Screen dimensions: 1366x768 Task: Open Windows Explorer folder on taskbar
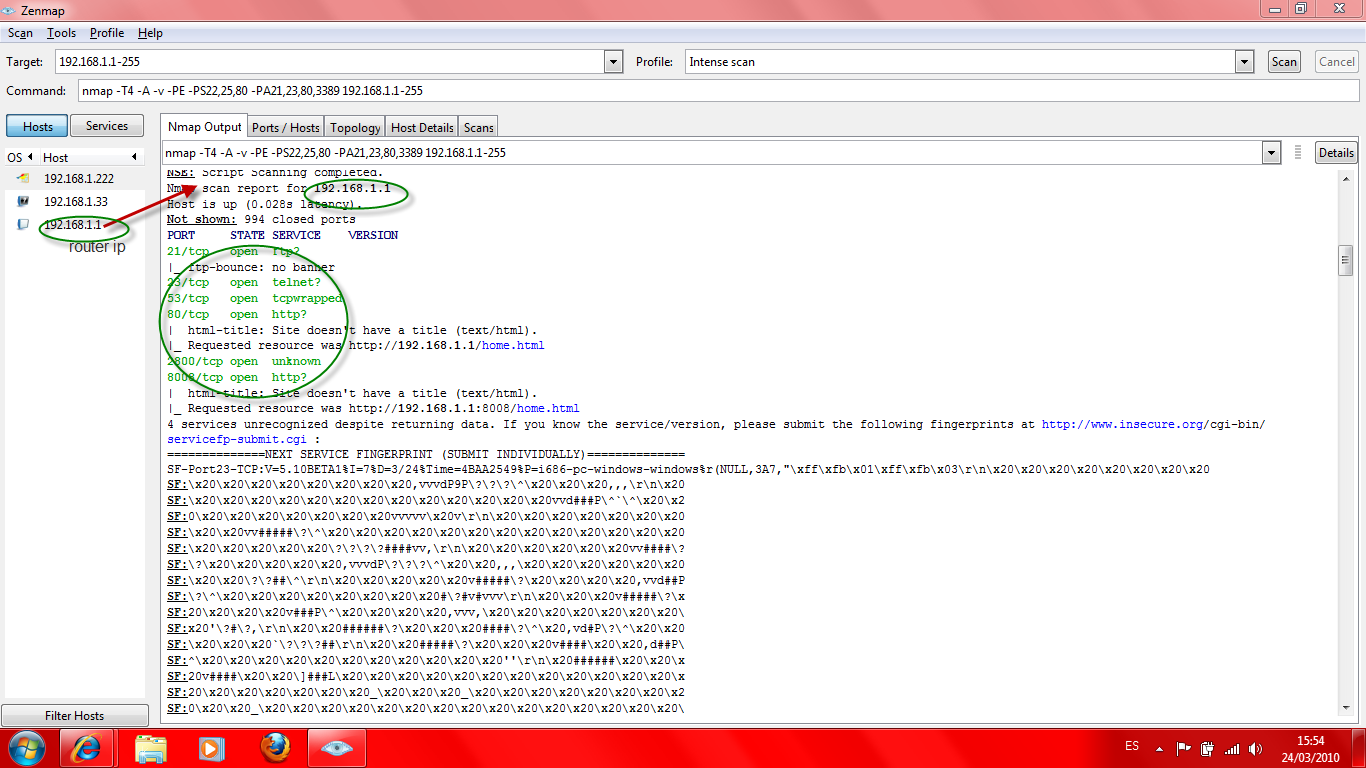pyautogui.click(x=151, y=748)
